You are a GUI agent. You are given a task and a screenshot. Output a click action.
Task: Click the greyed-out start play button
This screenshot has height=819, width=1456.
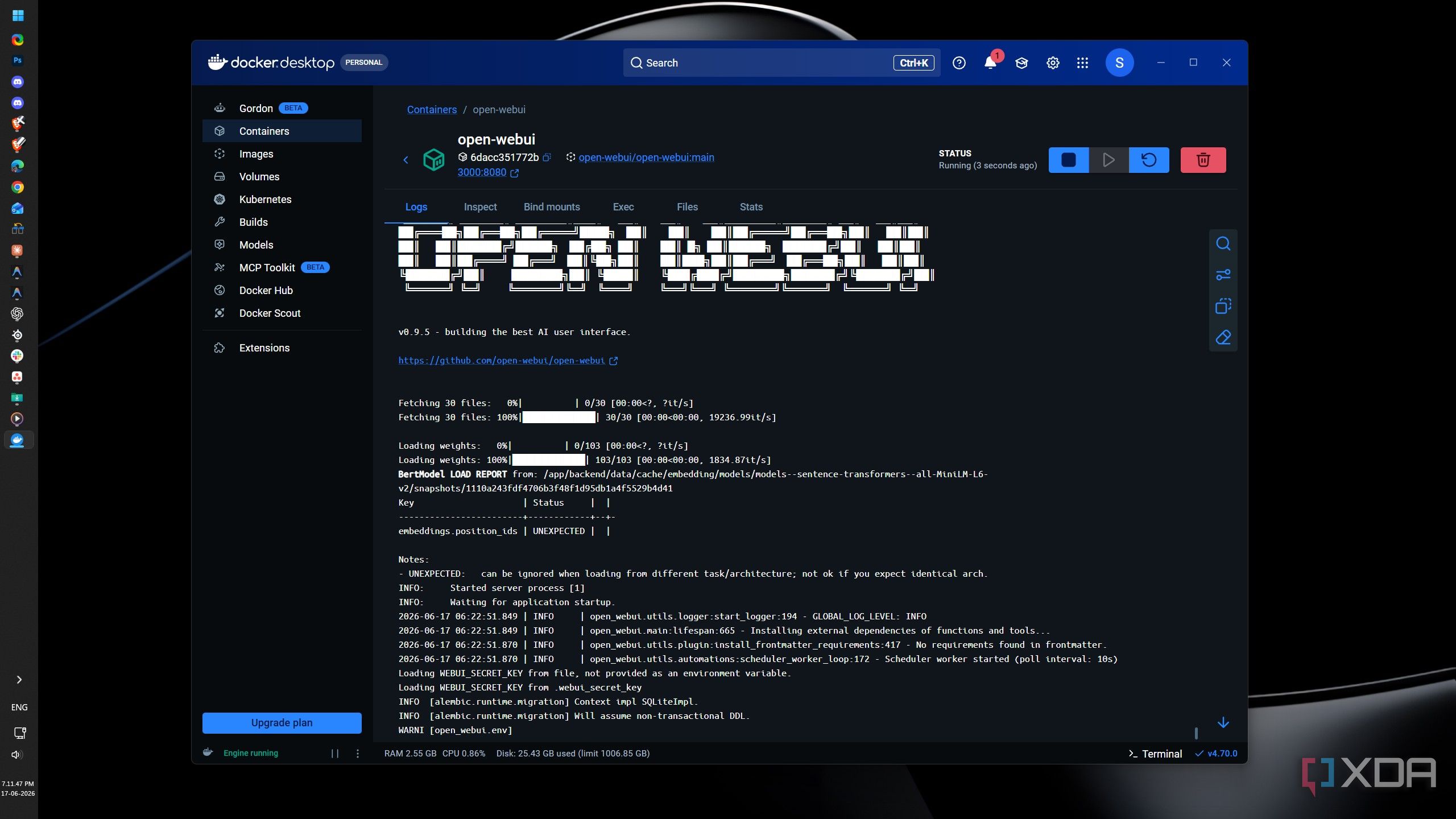point(1108,160)
